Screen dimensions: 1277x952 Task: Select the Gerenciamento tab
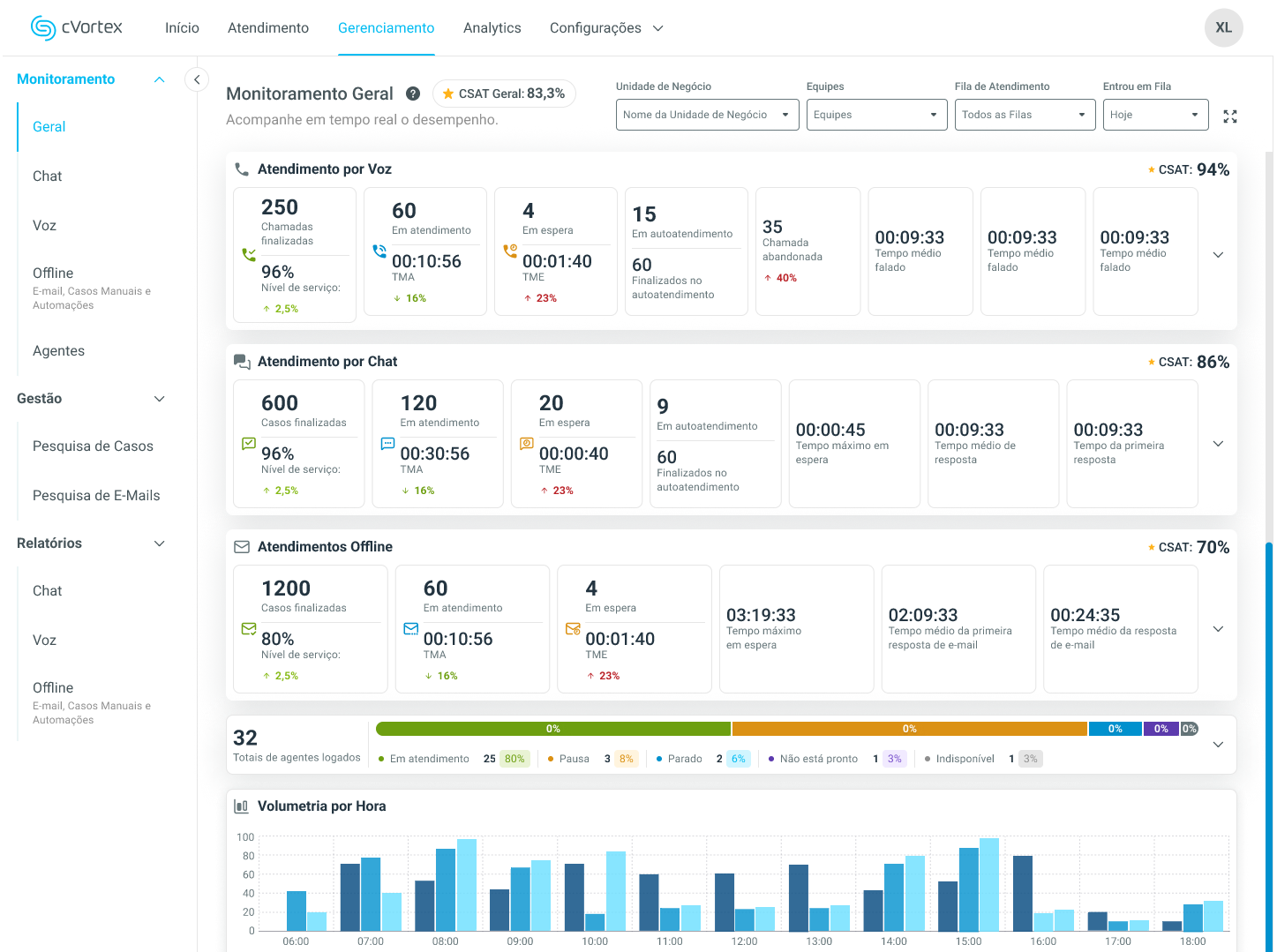point(387,28)
